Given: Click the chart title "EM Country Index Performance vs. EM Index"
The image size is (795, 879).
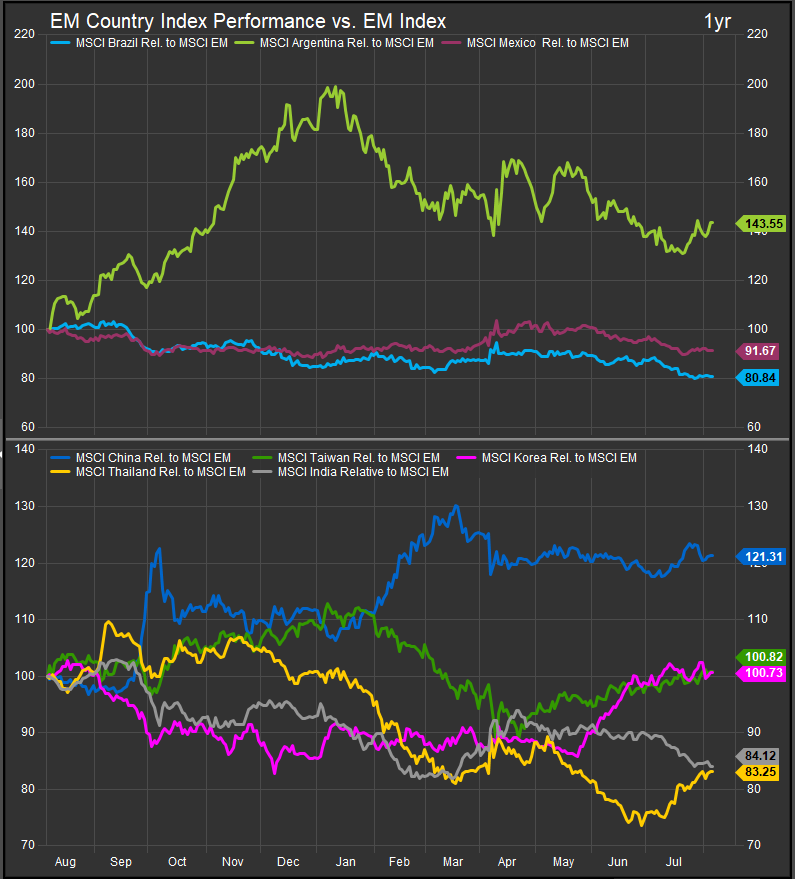Looking at the screenshot, I should (x=248, y=21).
